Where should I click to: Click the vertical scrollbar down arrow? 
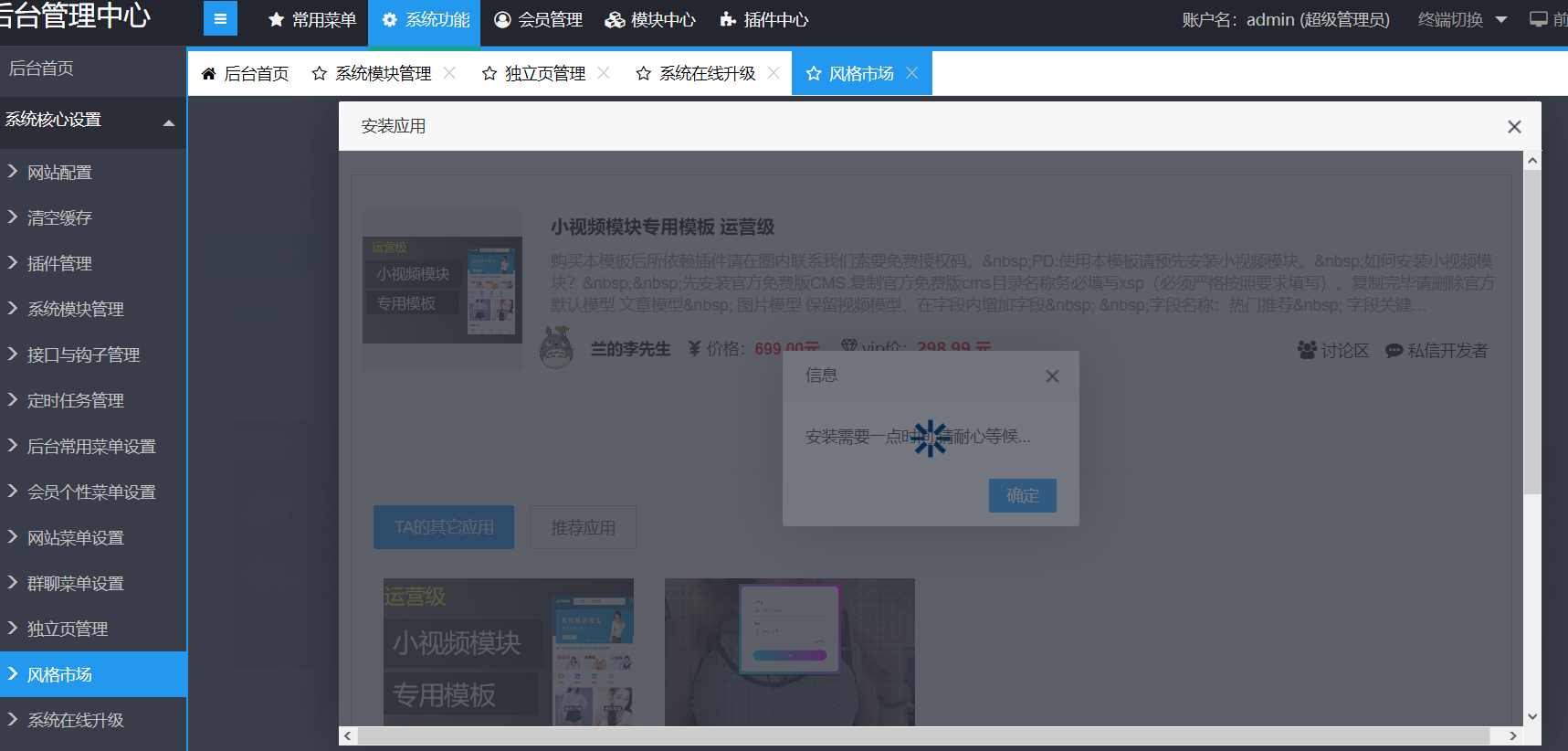point(1532,717)
